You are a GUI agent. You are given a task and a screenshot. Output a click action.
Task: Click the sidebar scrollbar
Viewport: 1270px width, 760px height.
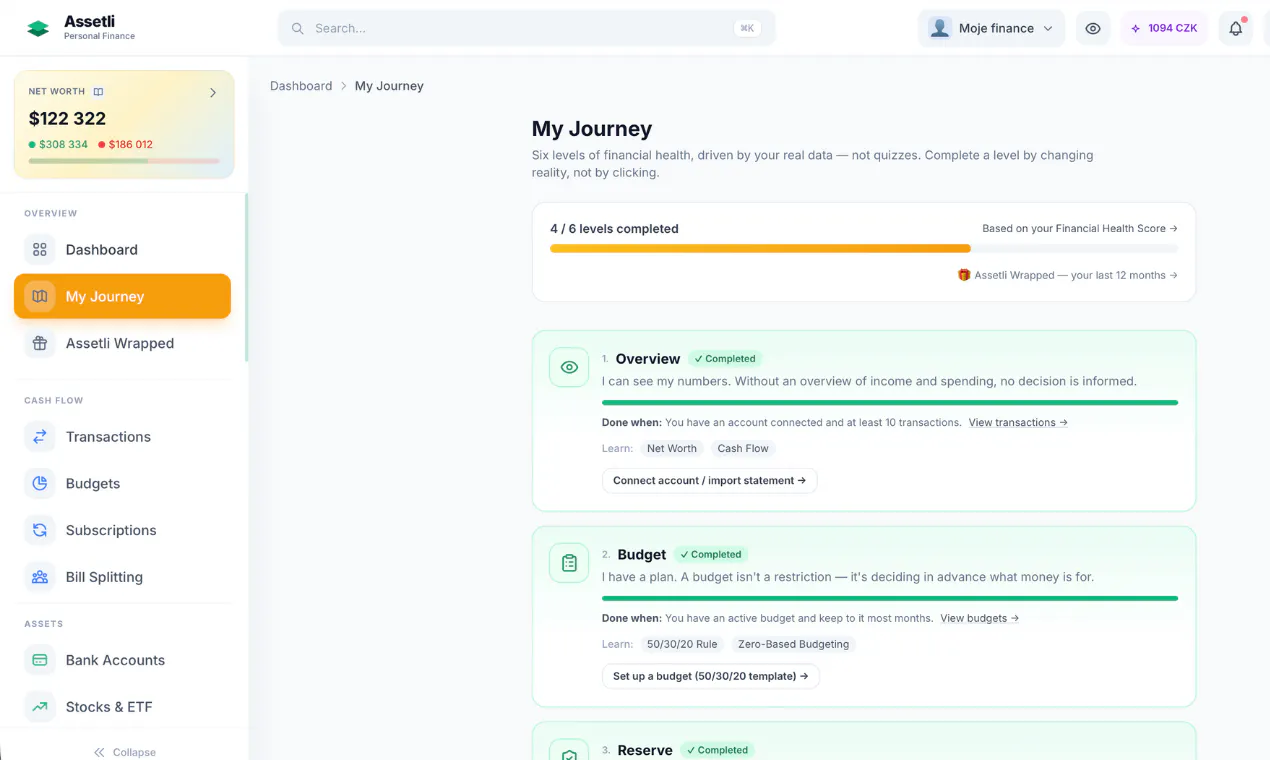point(246,278)
